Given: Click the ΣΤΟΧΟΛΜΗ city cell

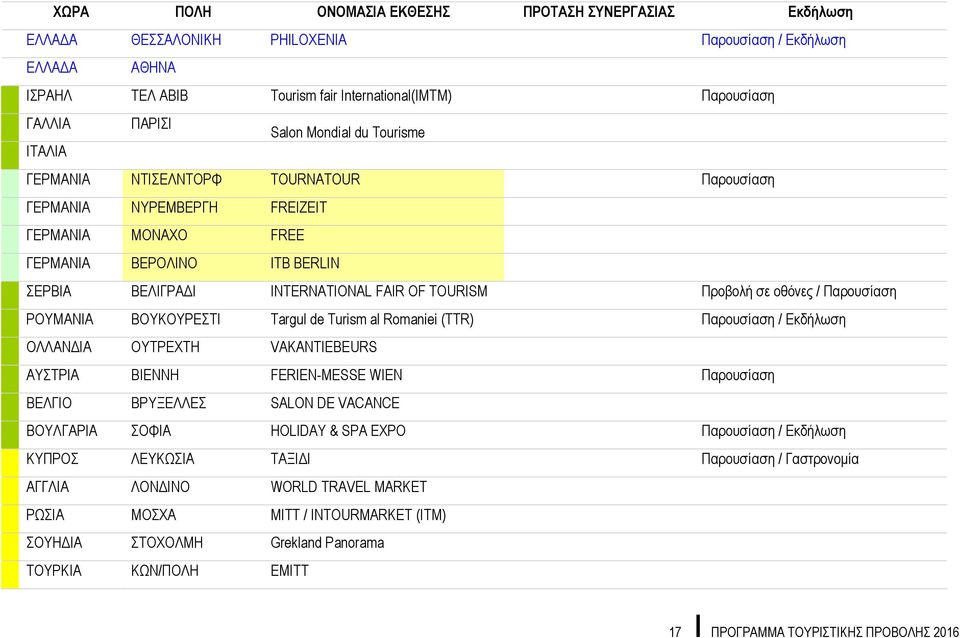Looking at the screenshot, I should 167,543.
